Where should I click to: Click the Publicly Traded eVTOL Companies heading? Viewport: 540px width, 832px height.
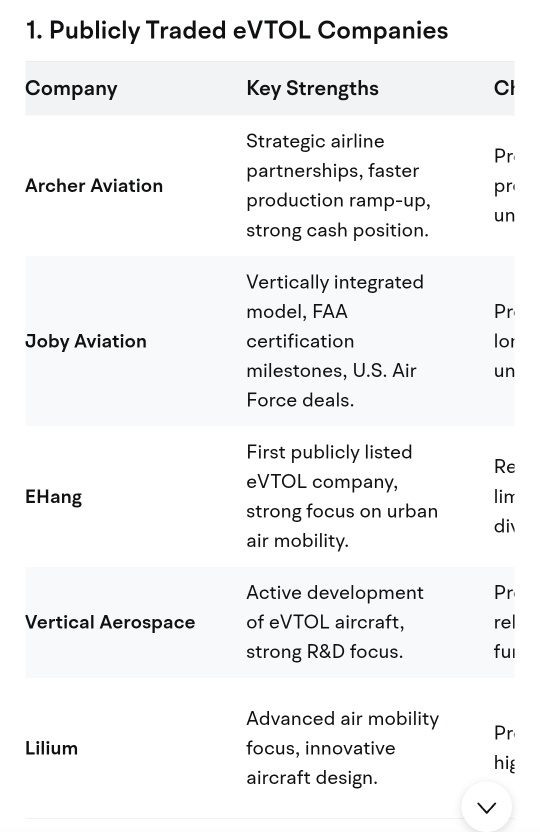tap(237, 30)
